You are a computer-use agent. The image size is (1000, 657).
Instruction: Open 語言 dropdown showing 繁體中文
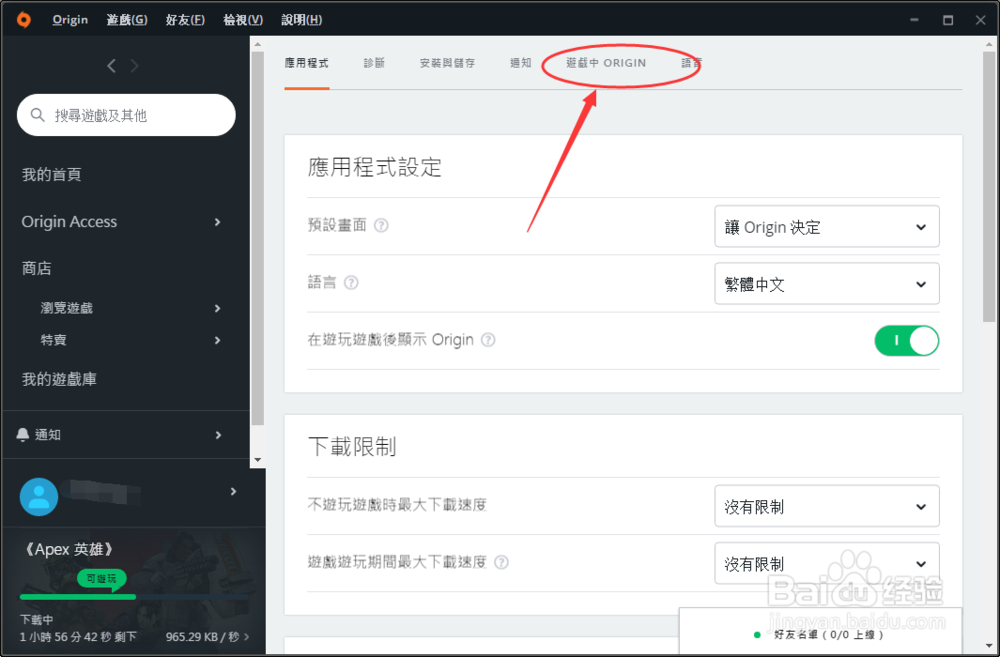coord(827,284)
